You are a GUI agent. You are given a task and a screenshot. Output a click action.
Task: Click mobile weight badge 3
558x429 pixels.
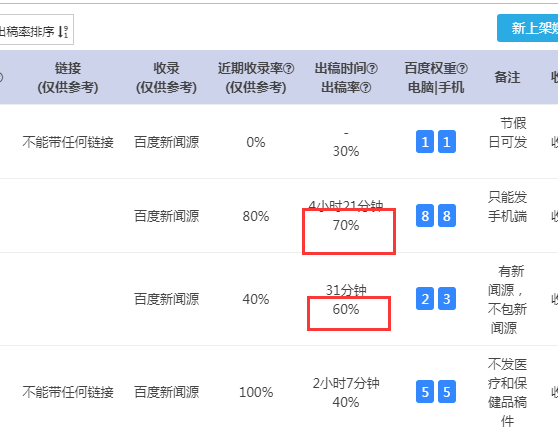[x=447, y=299]
